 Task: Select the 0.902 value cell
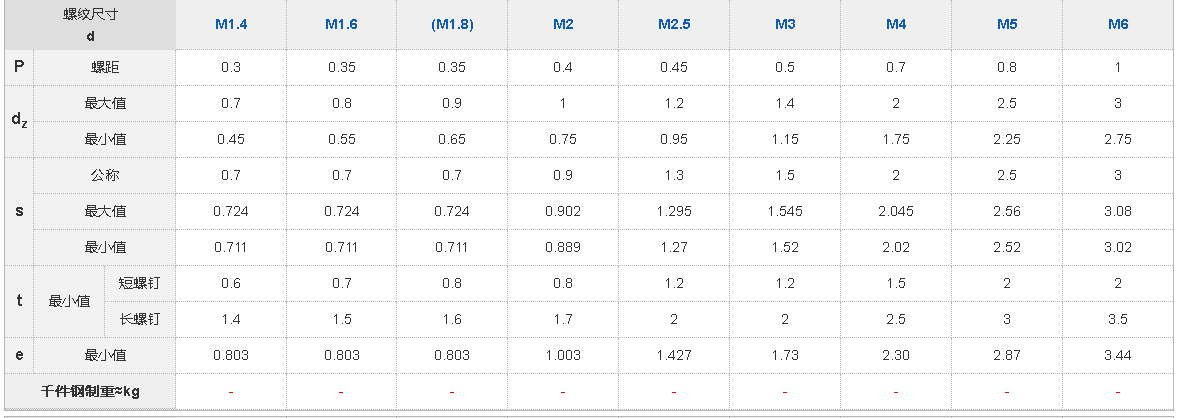[x=563, y=211]
